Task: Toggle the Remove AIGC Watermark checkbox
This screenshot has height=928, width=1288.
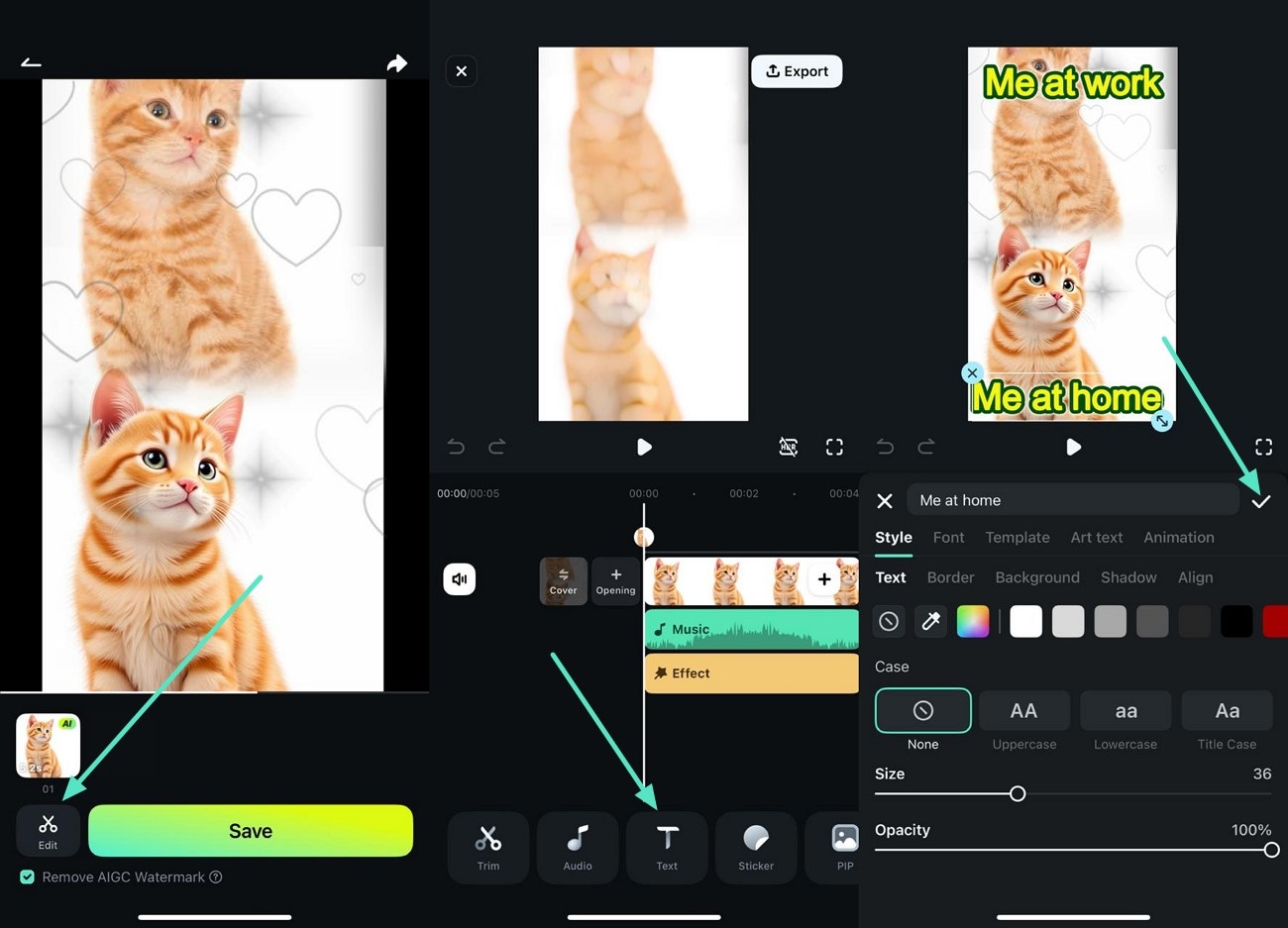Action: pyautogui.click(x=28, y=876)
